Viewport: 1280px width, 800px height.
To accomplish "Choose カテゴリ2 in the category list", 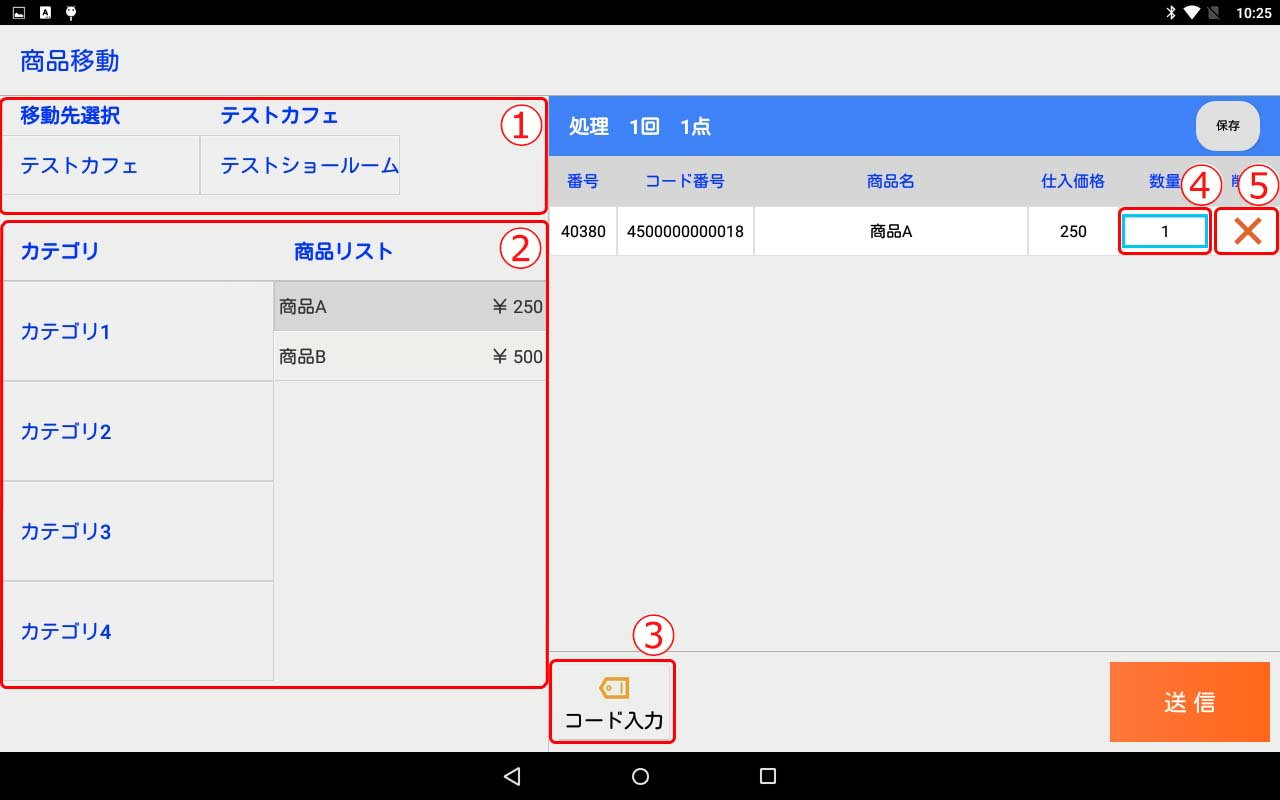I will tap(138, 431).
